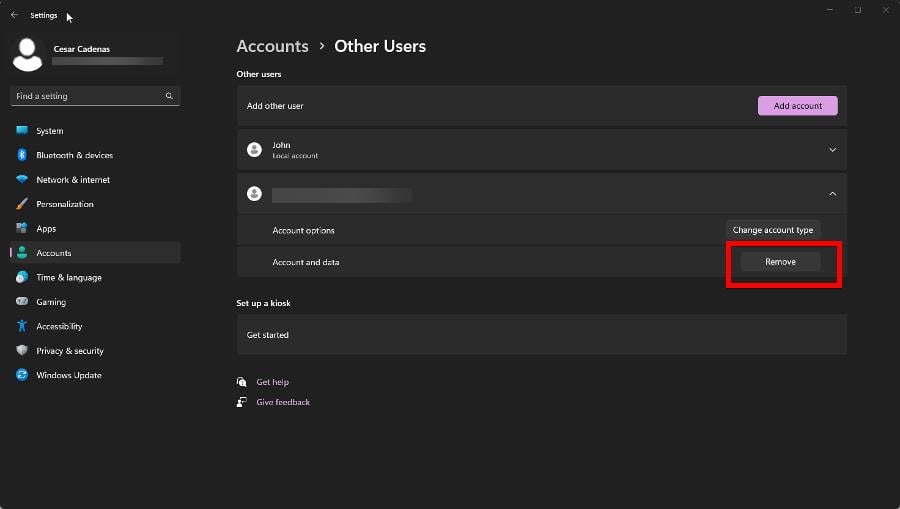Open the Get help link

point(272,382)
